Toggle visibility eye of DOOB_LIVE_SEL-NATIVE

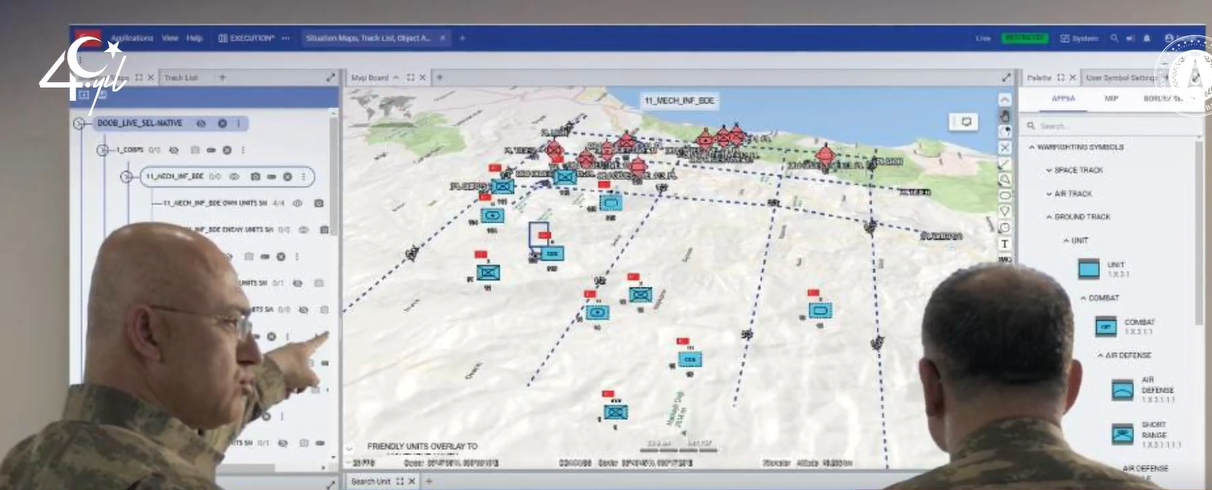(201, 123)
